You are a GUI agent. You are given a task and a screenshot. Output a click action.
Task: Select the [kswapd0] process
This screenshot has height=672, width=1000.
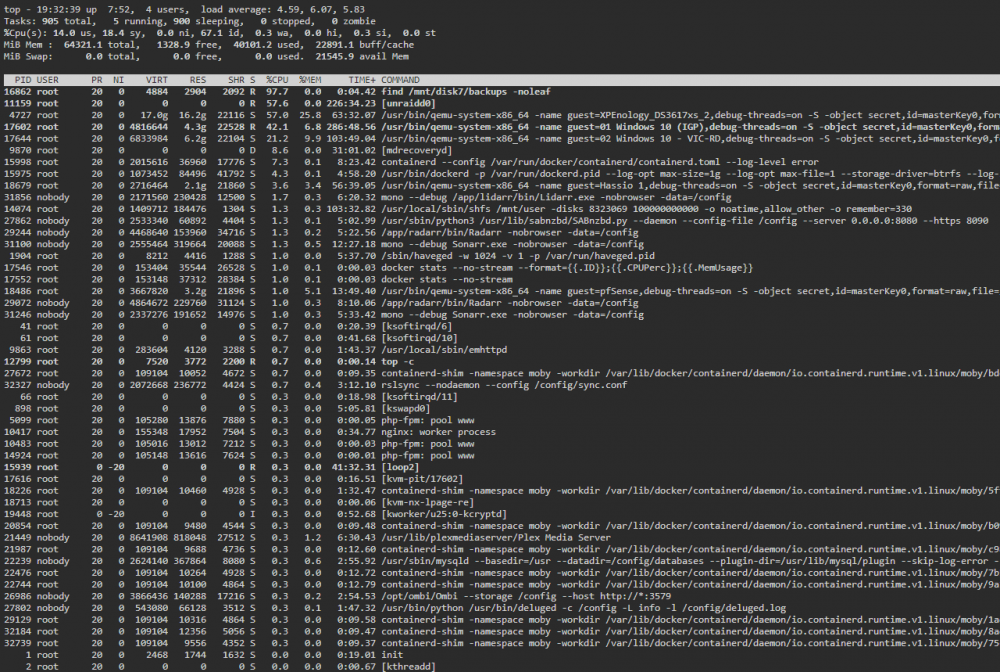point(405,409)
